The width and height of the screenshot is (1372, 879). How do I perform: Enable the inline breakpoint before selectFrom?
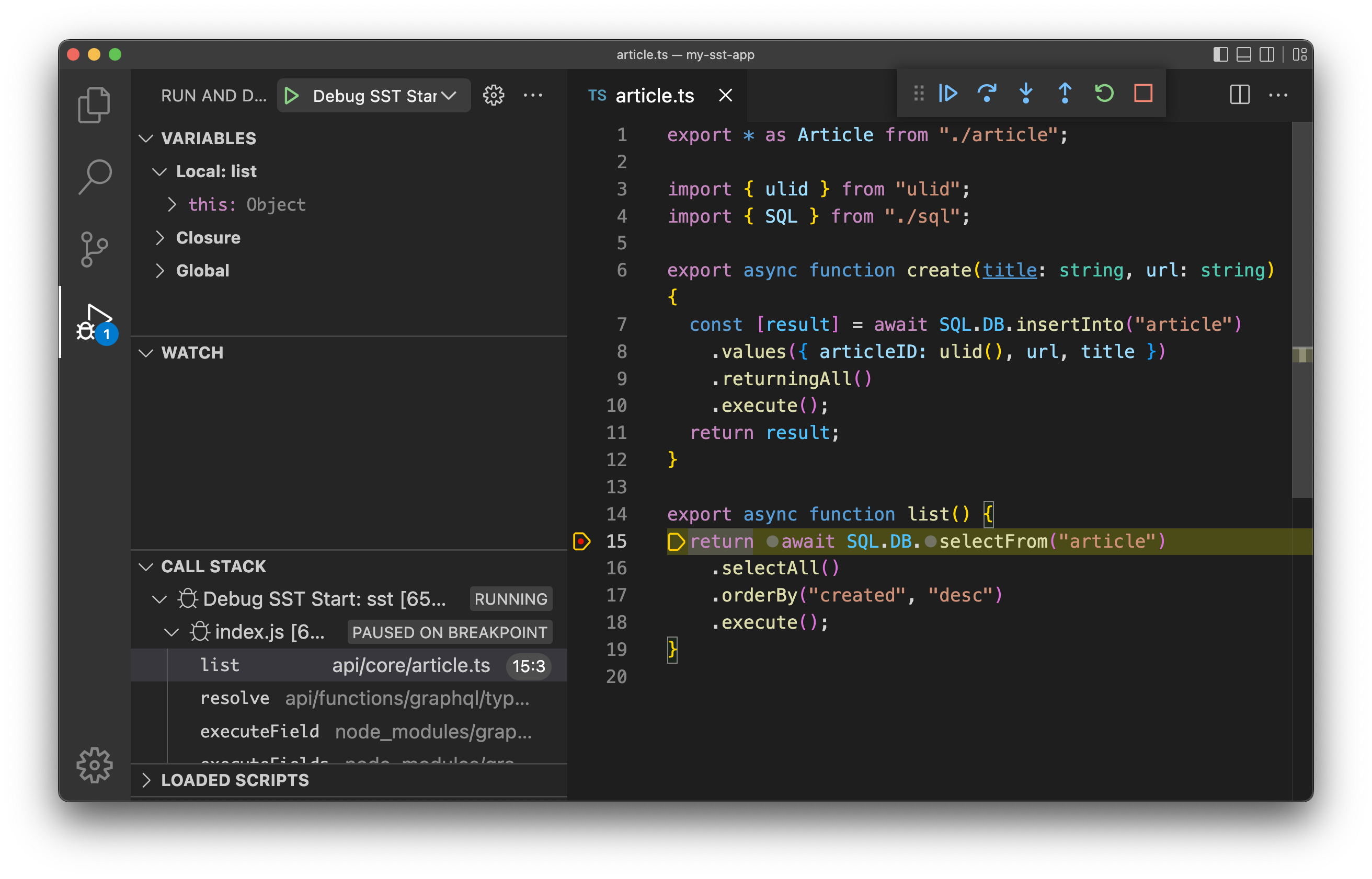tap(931, 541)
